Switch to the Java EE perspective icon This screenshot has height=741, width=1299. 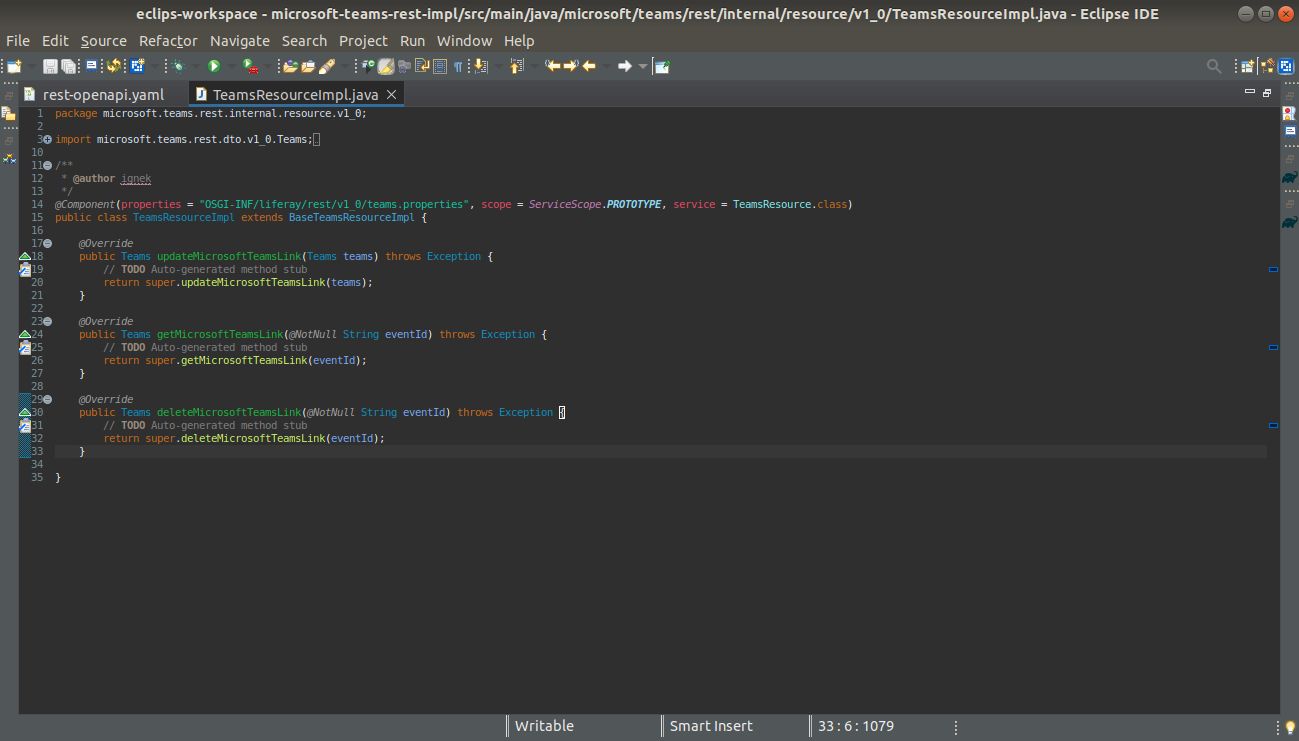pyautogui.click(x=1267, y=66)
